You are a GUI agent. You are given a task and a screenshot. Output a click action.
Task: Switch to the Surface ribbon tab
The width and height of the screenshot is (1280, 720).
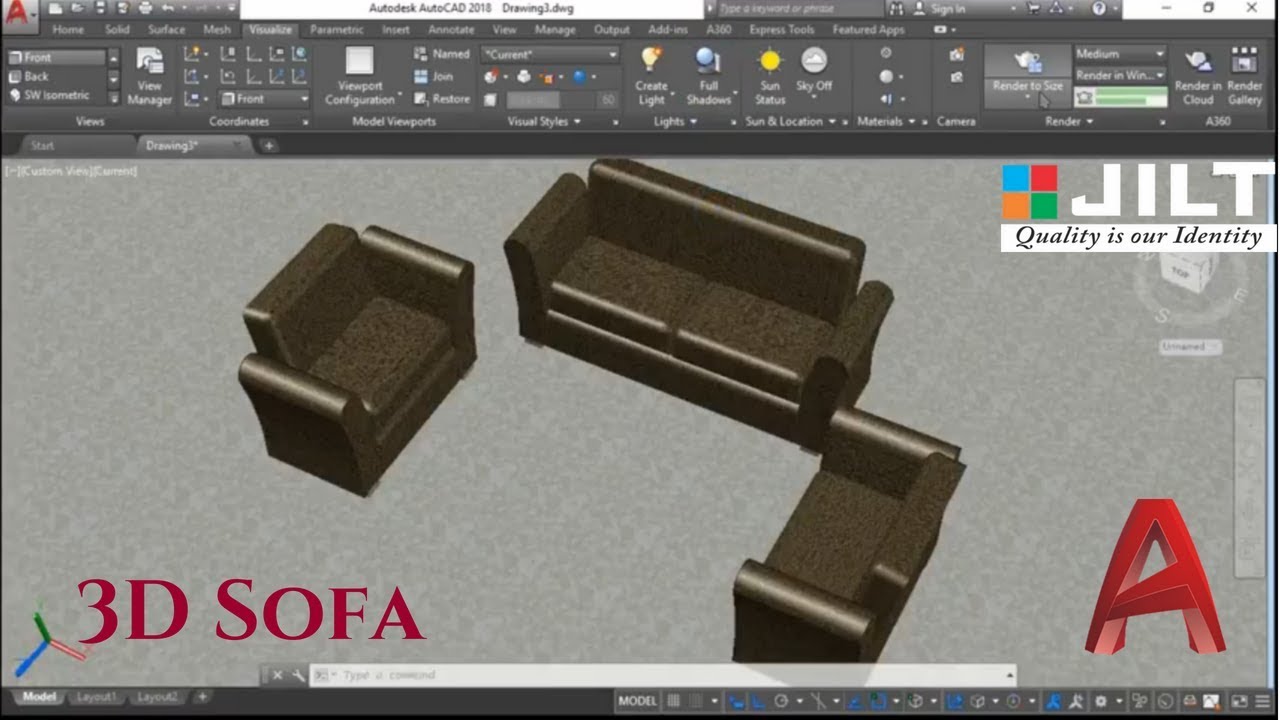point(166,30)
